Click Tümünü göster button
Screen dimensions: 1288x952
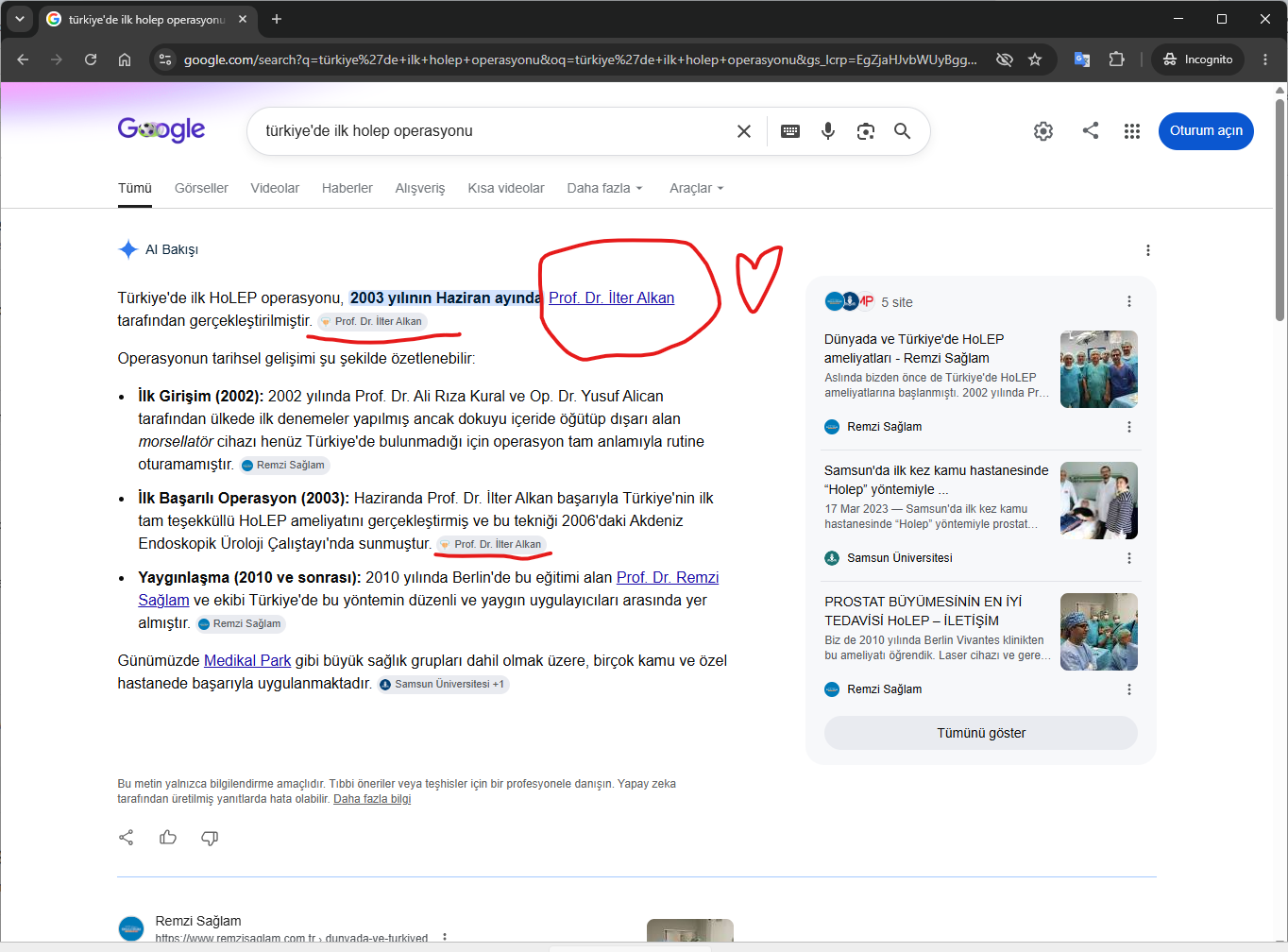[981, 733]
